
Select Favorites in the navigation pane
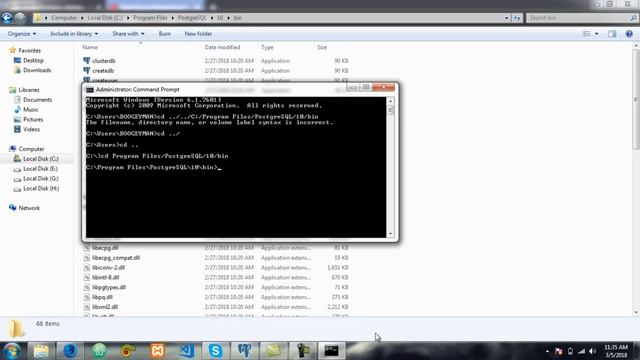[x=29, y=51]
